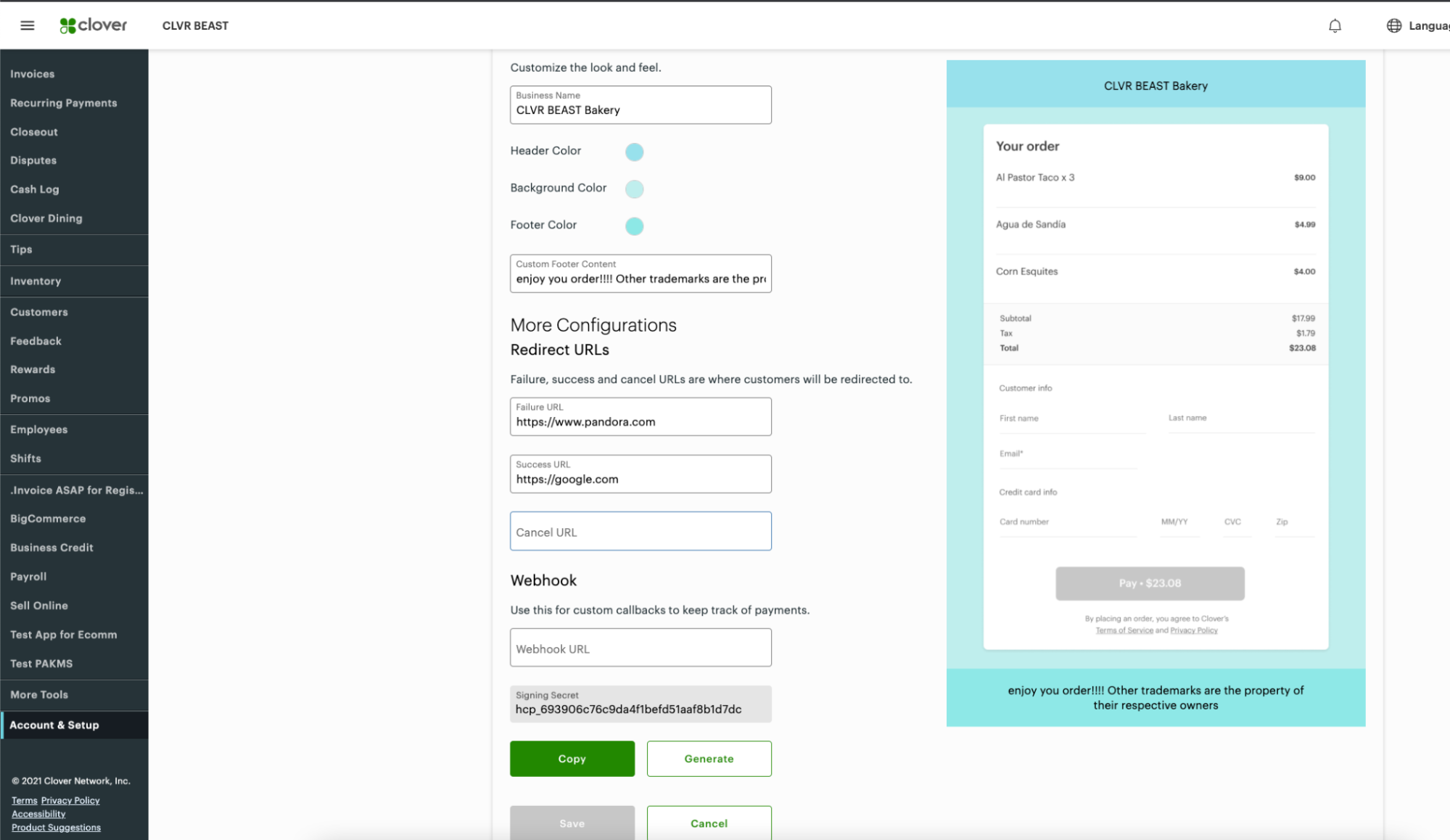Select Account & Setup in sidebar

coord(54,725)
